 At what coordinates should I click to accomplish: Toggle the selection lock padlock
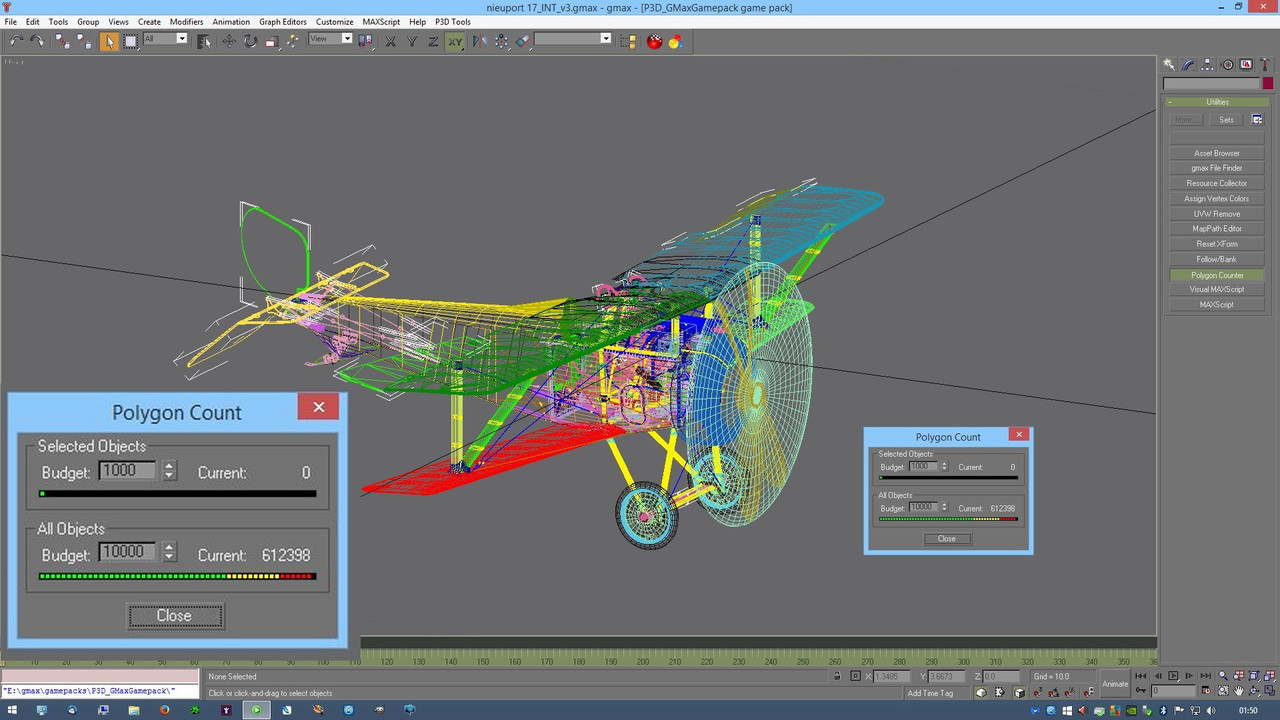pos(838,677)
